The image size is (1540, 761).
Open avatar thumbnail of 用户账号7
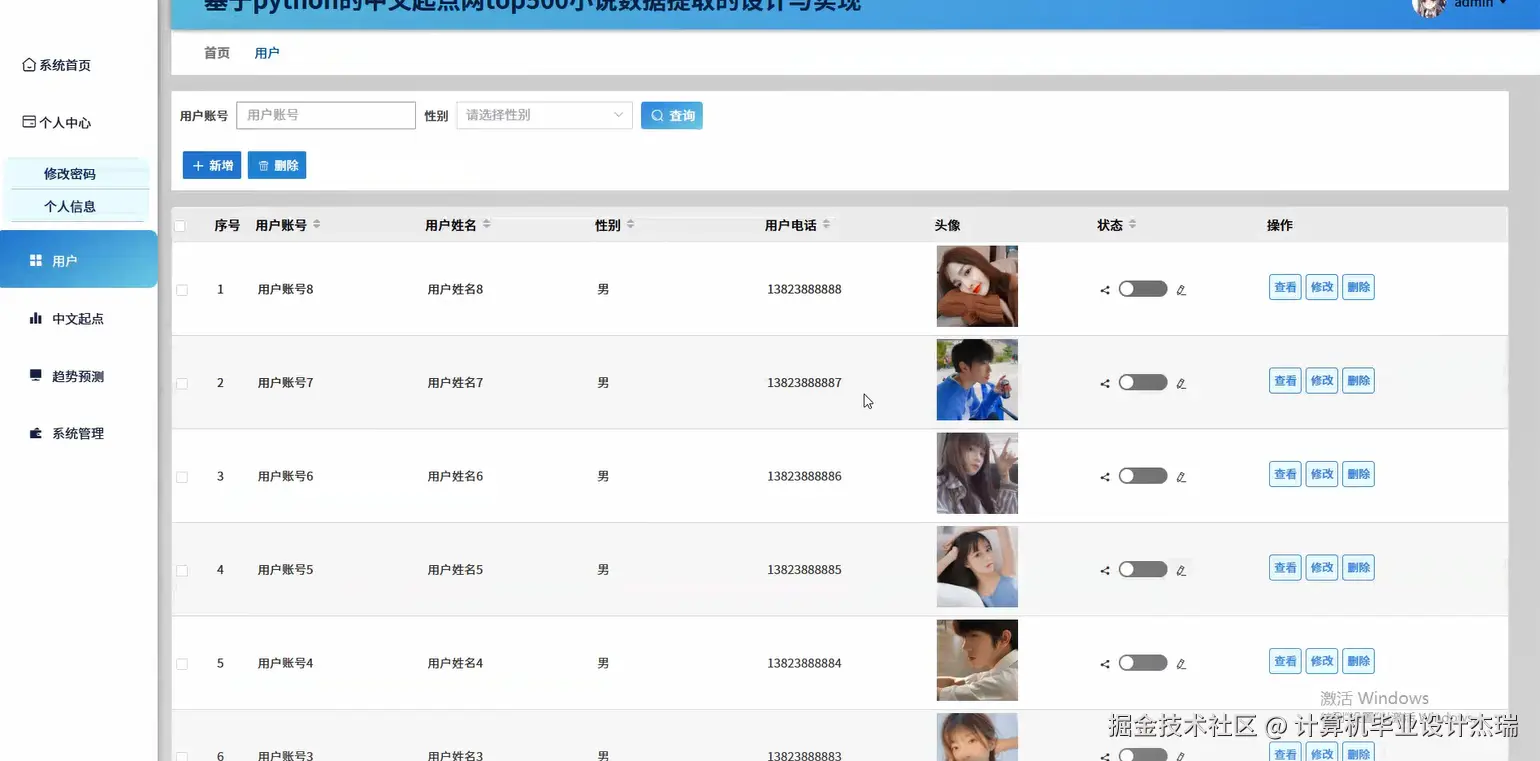pos(977,380)
